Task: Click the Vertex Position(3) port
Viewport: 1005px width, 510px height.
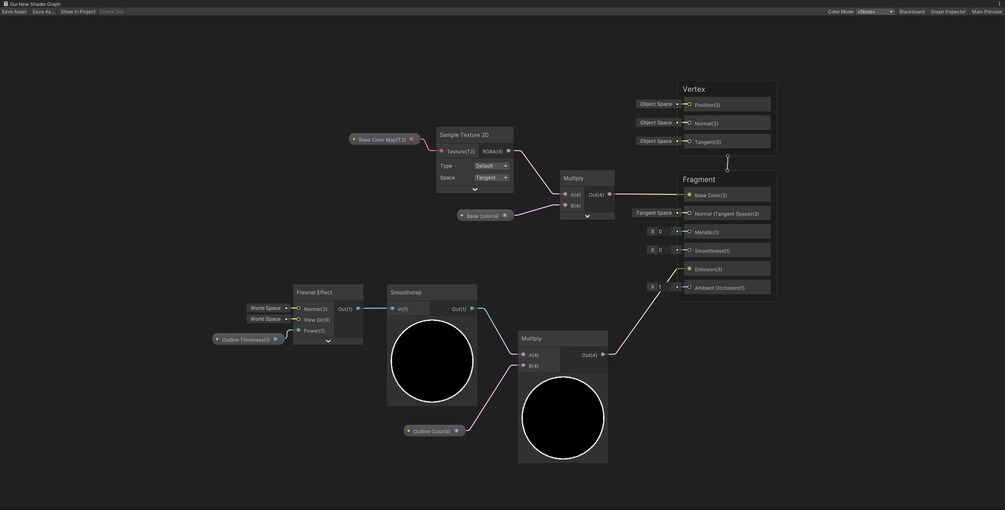Action: [689, 104]
